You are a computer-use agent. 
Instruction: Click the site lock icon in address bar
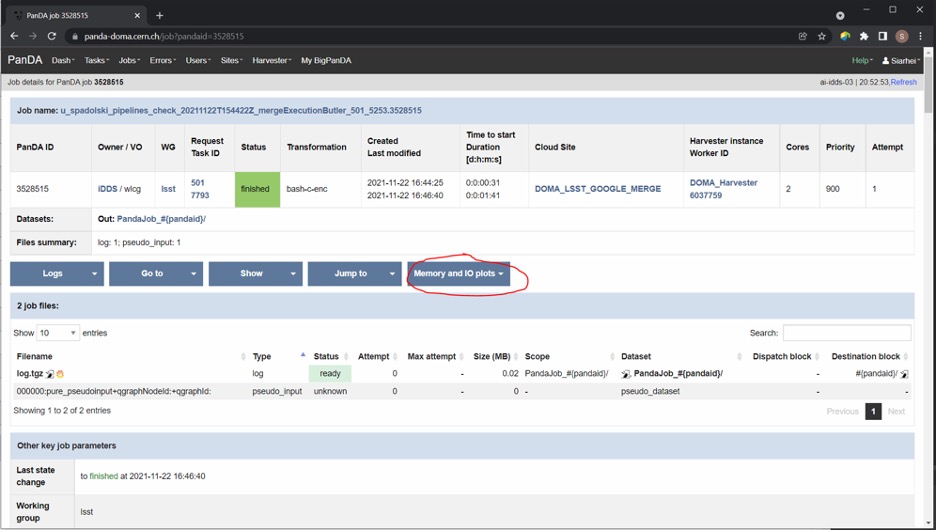(75, 36)
